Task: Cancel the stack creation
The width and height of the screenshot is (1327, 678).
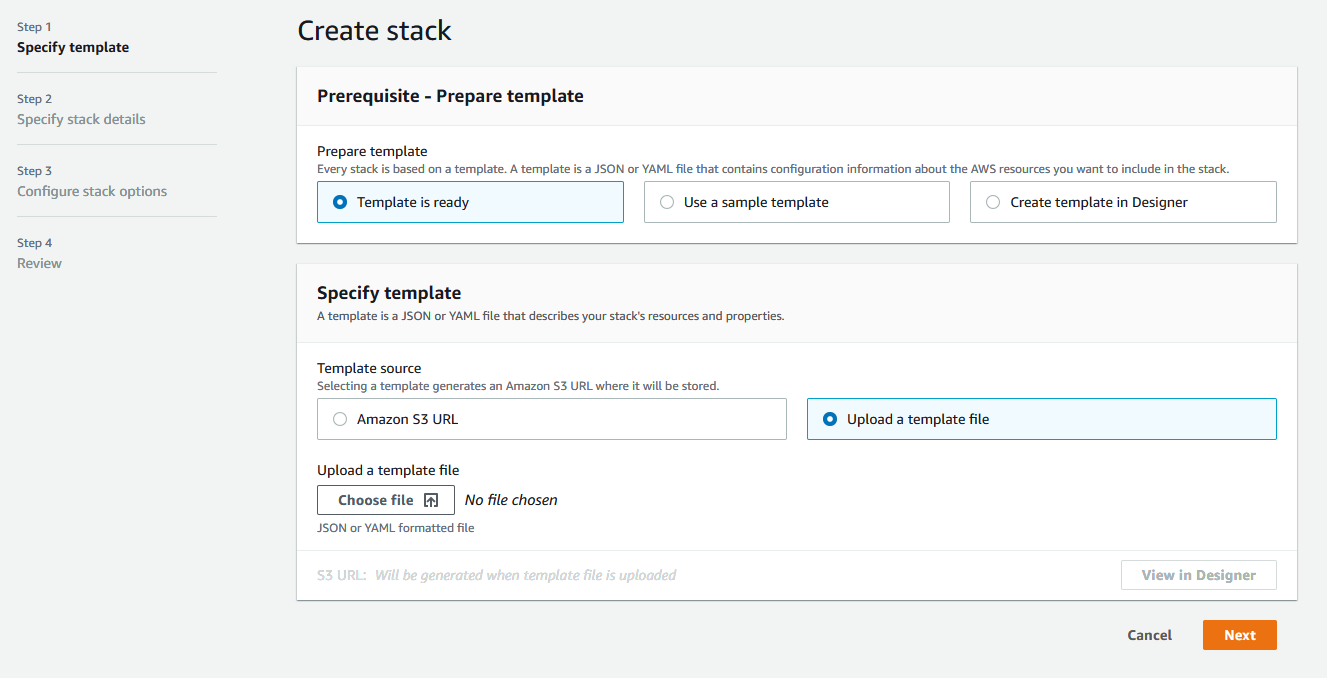Action: pos(1149,635)
